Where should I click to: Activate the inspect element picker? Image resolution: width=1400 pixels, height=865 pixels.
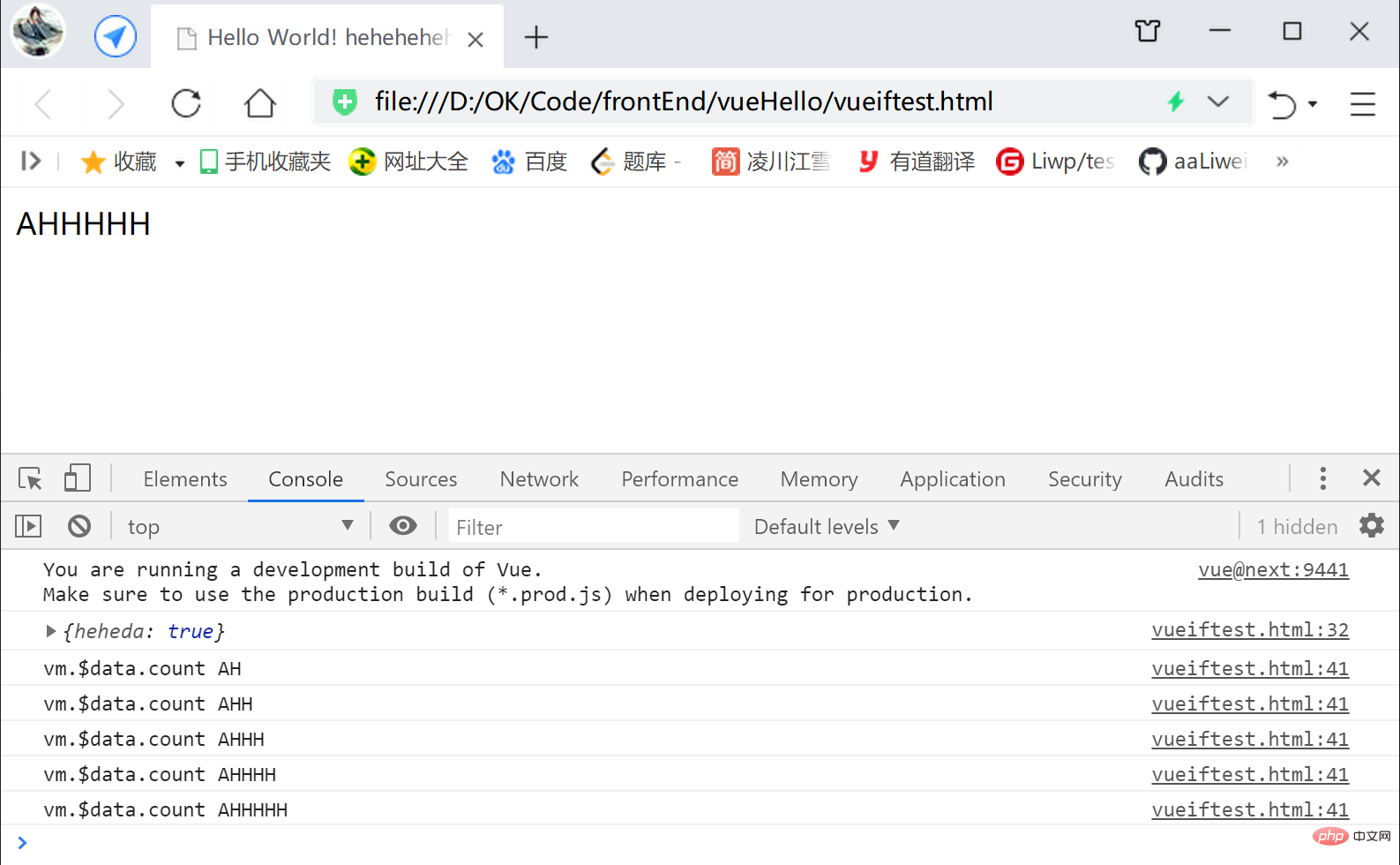click(30, 478)
